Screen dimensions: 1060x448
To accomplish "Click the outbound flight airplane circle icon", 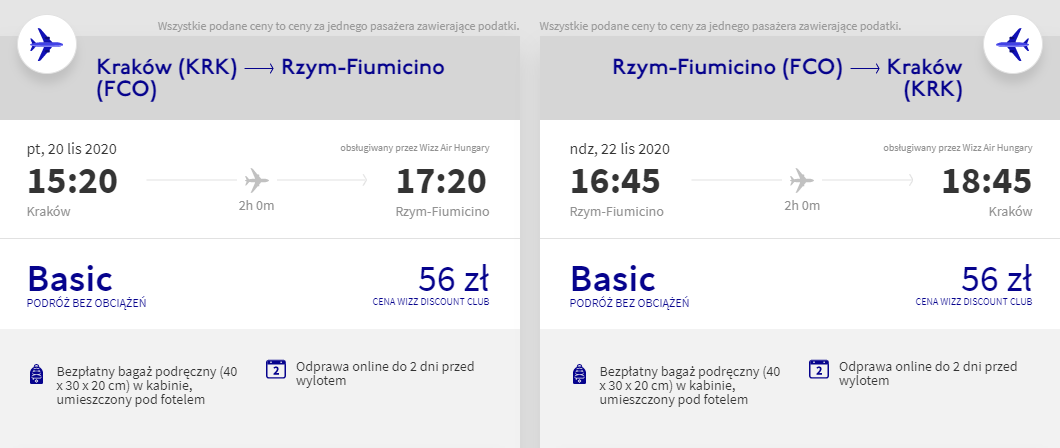I will pos(47,44).
